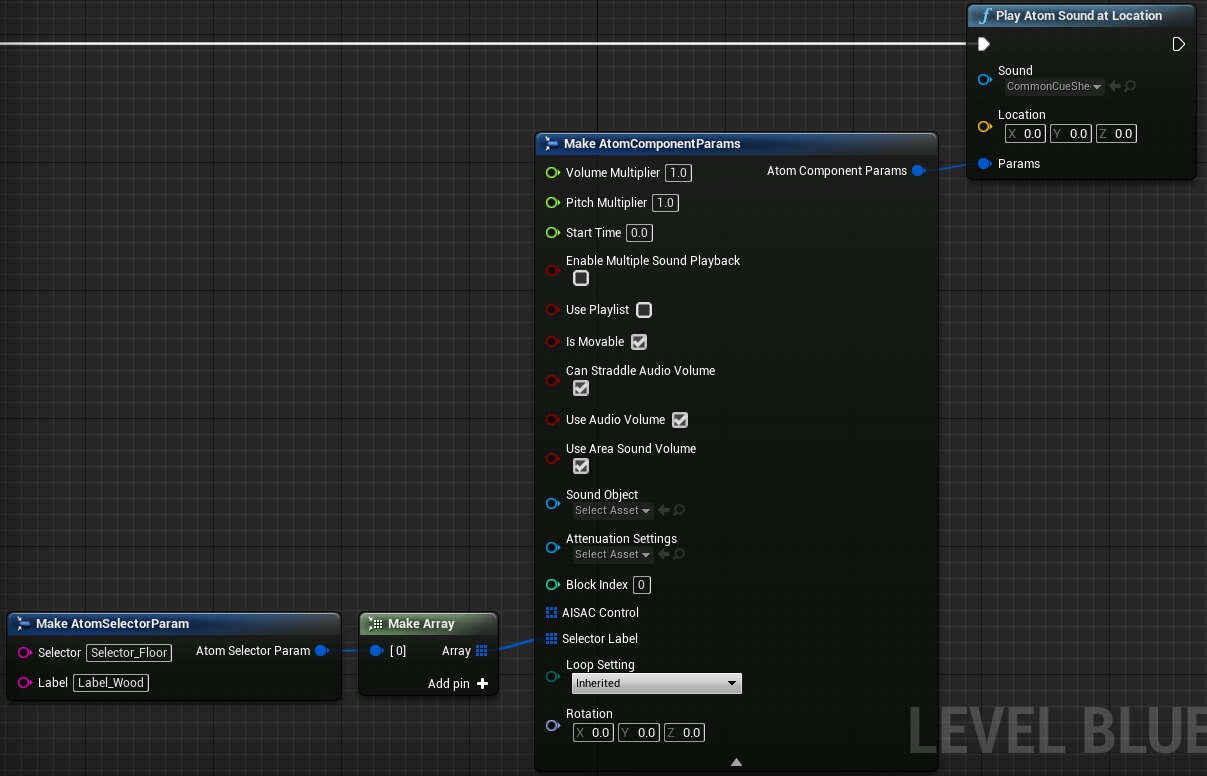The image size is (1207, 776).
Task: Uncheck the Is Movable checkbox
Action: [x=638, y=341]
